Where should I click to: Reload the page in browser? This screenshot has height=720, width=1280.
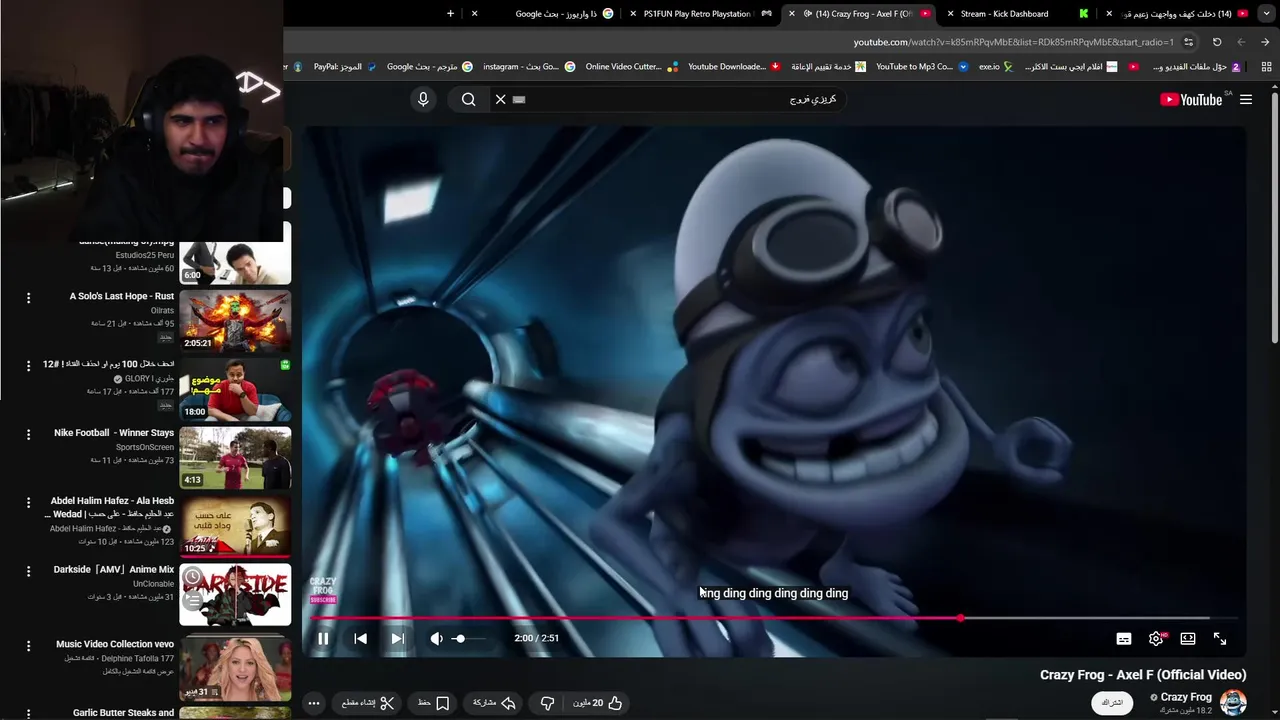(1217, 42)
